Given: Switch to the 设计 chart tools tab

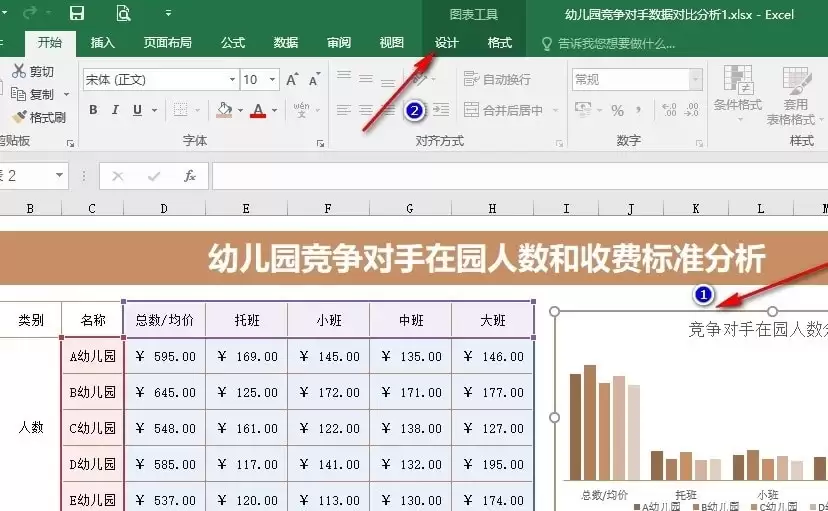Looking at the screenshot, I should [447, 43].
